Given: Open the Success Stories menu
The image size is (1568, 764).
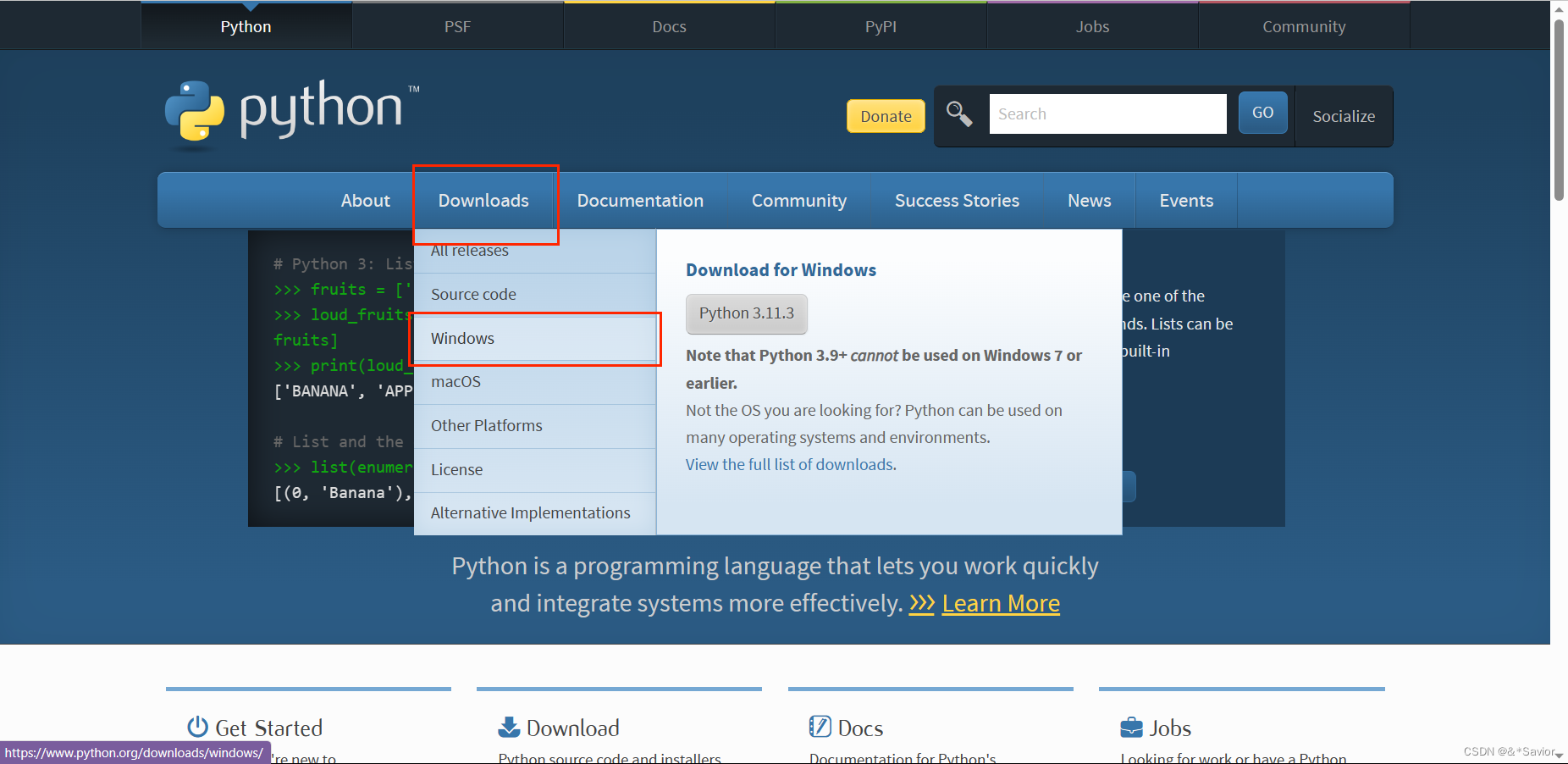Looking at the screenshot, I should pyautogui.click(x=957, y=201).
